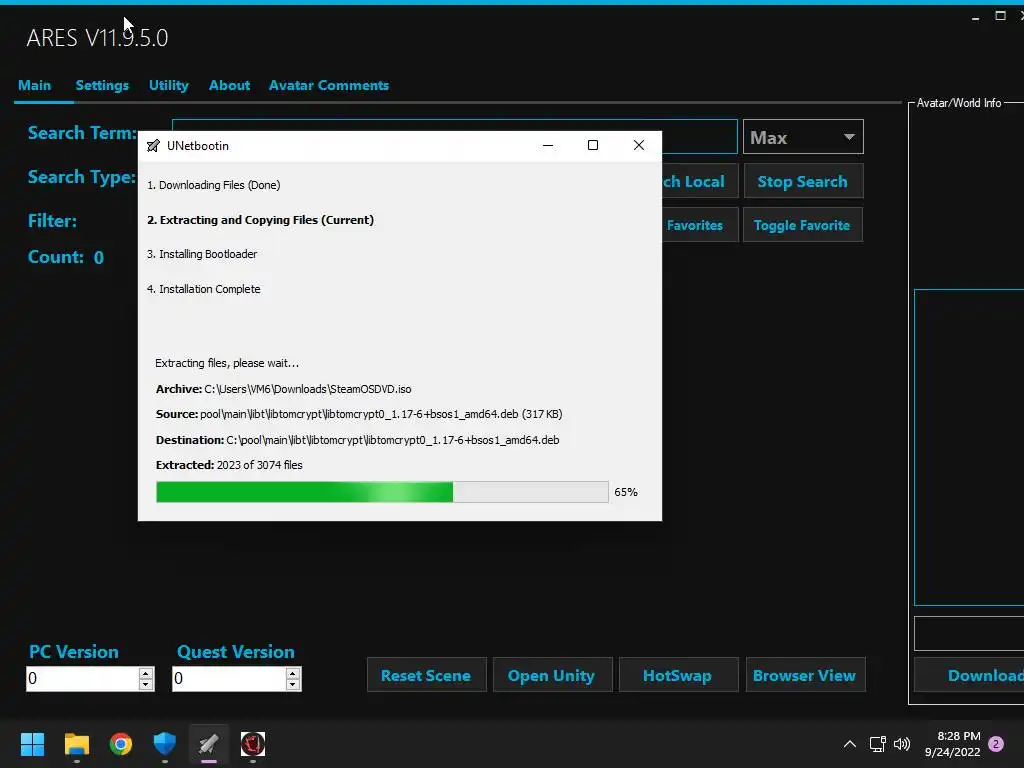
Task: Maximize the ARES window
Action: [1000, 16]
